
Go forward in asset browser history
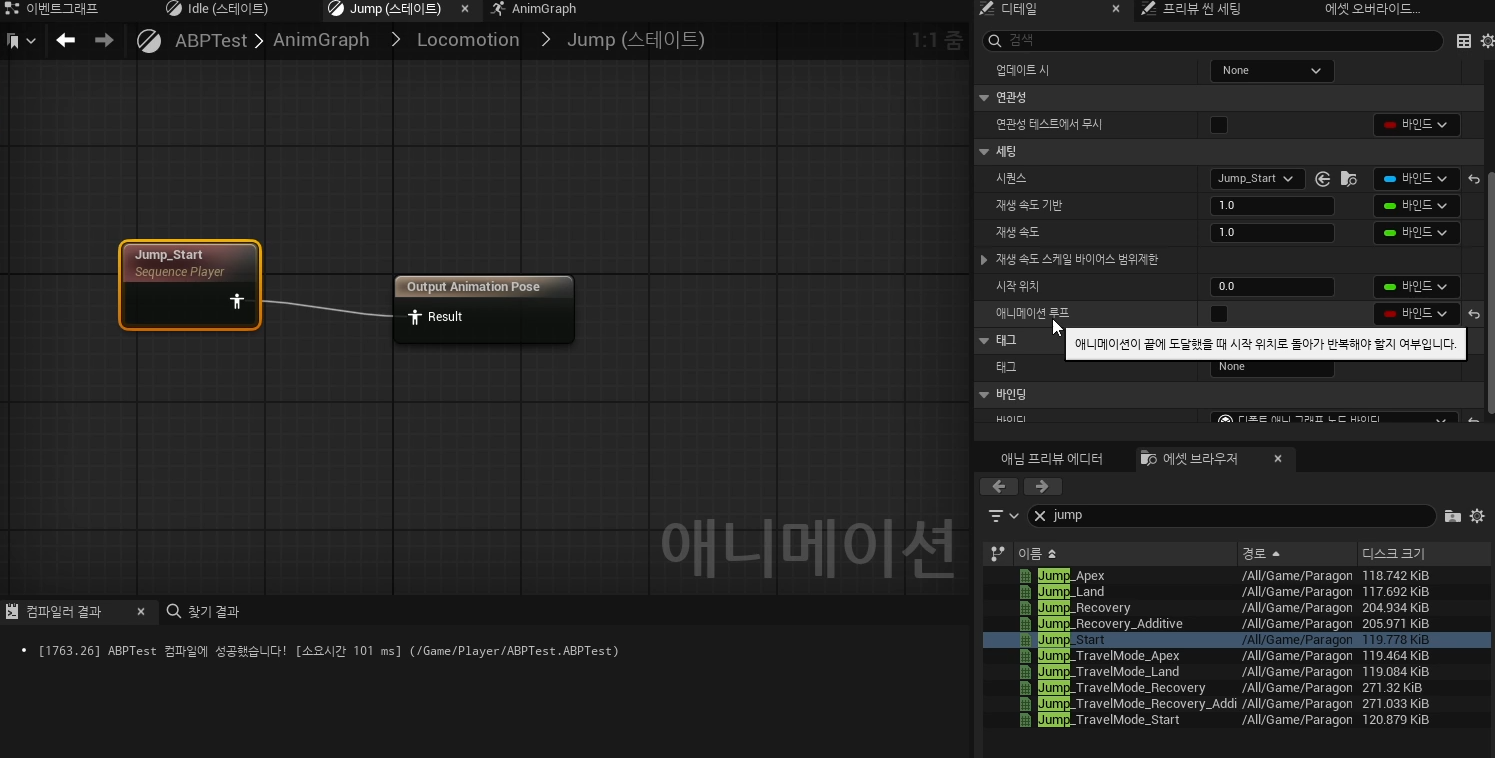[1042, 487]
